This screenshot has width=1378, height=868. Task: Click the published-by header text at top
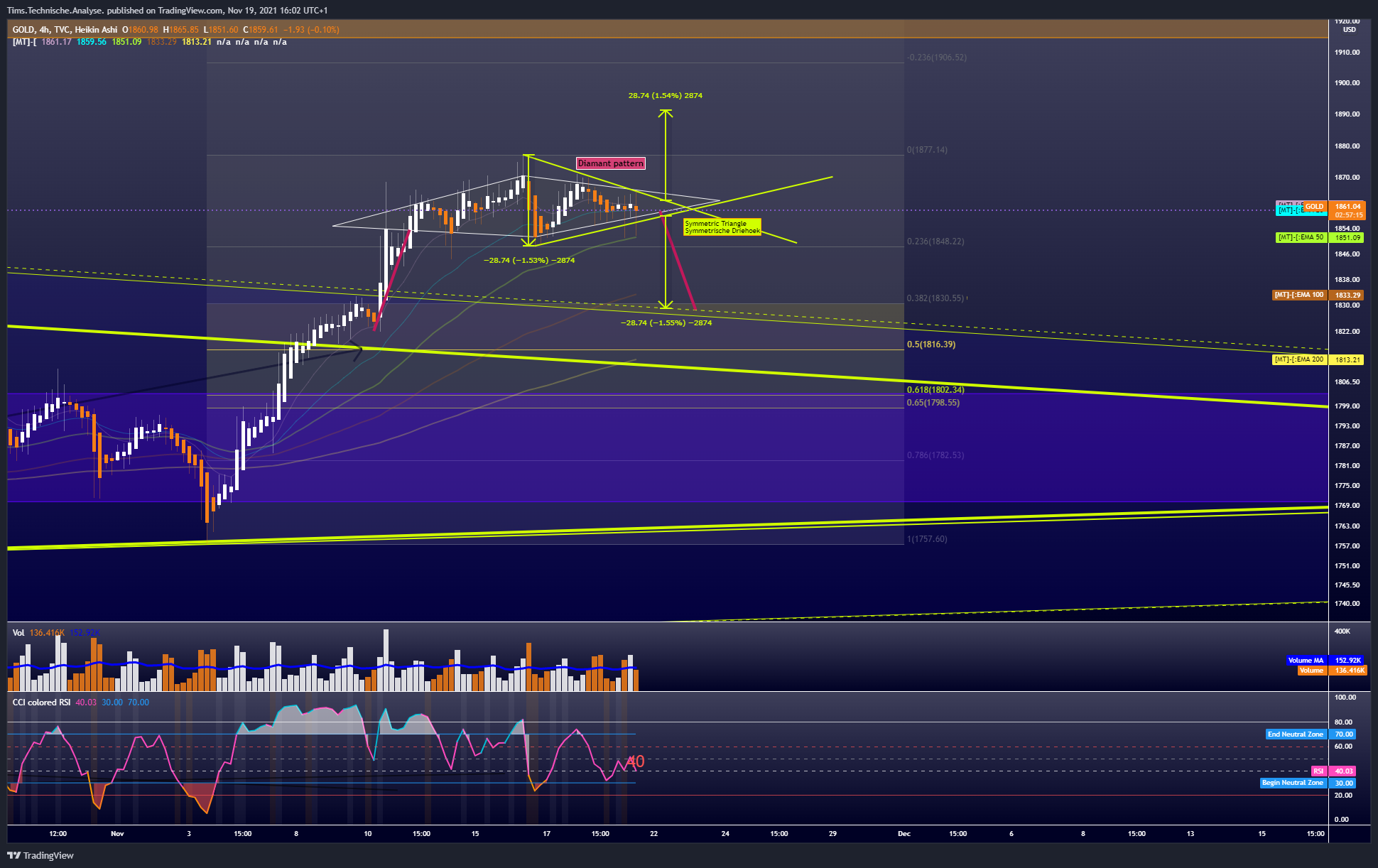click(x=168, y=11)
